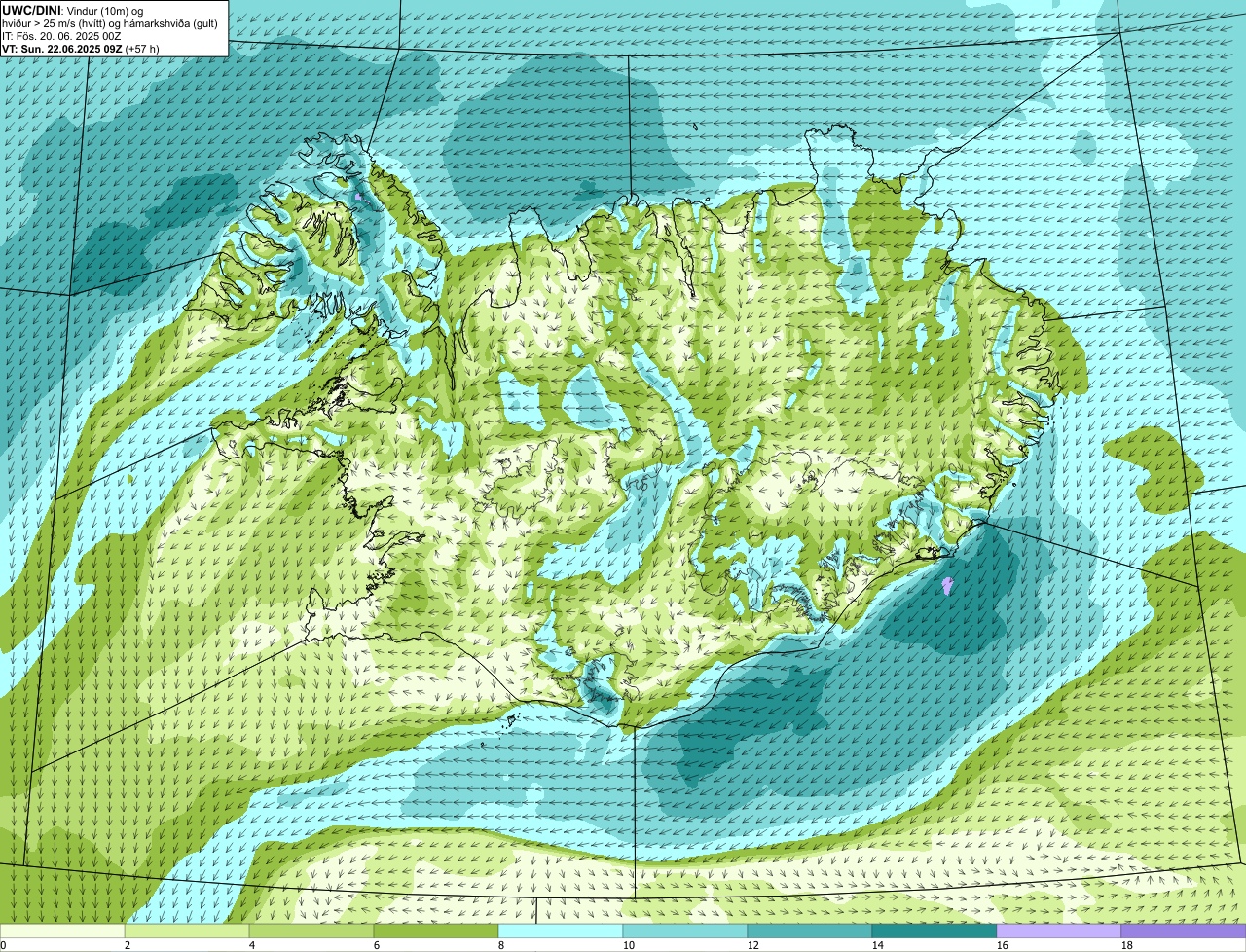Screen dimensions: 1246x952
Task: Click the 'UWC/DINI: Vindur (10m) og' title line
Action: (73, 10)
